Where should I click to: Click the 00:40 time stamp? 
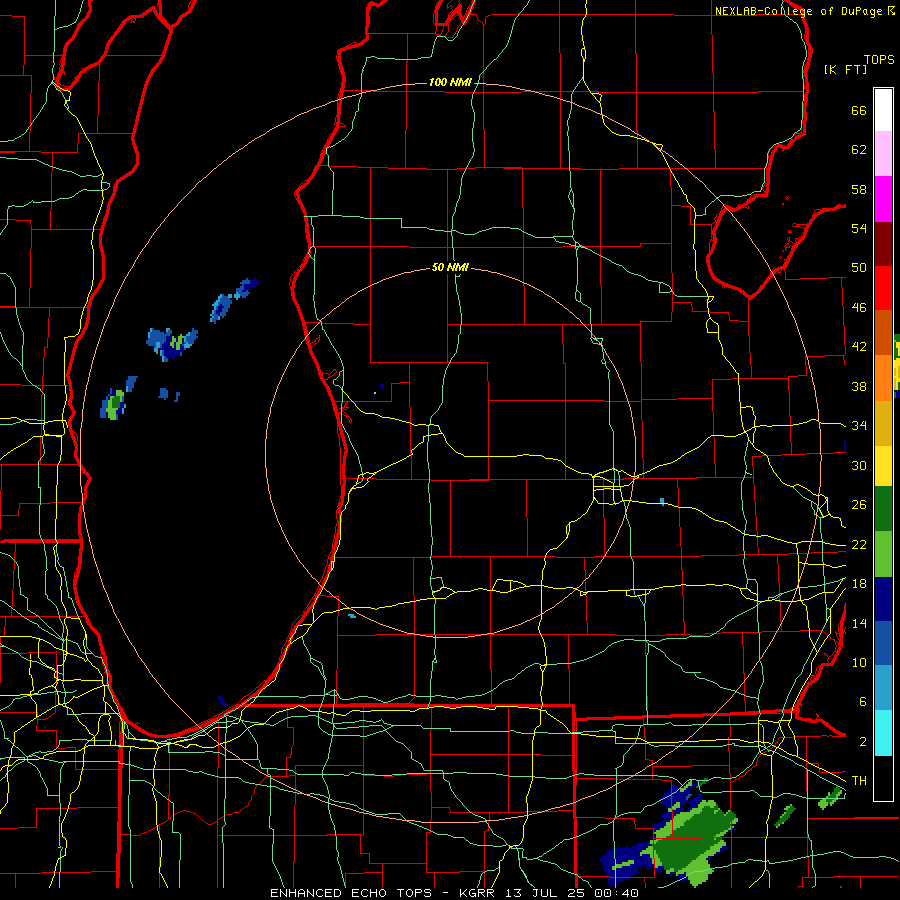[x=614, y=893]
